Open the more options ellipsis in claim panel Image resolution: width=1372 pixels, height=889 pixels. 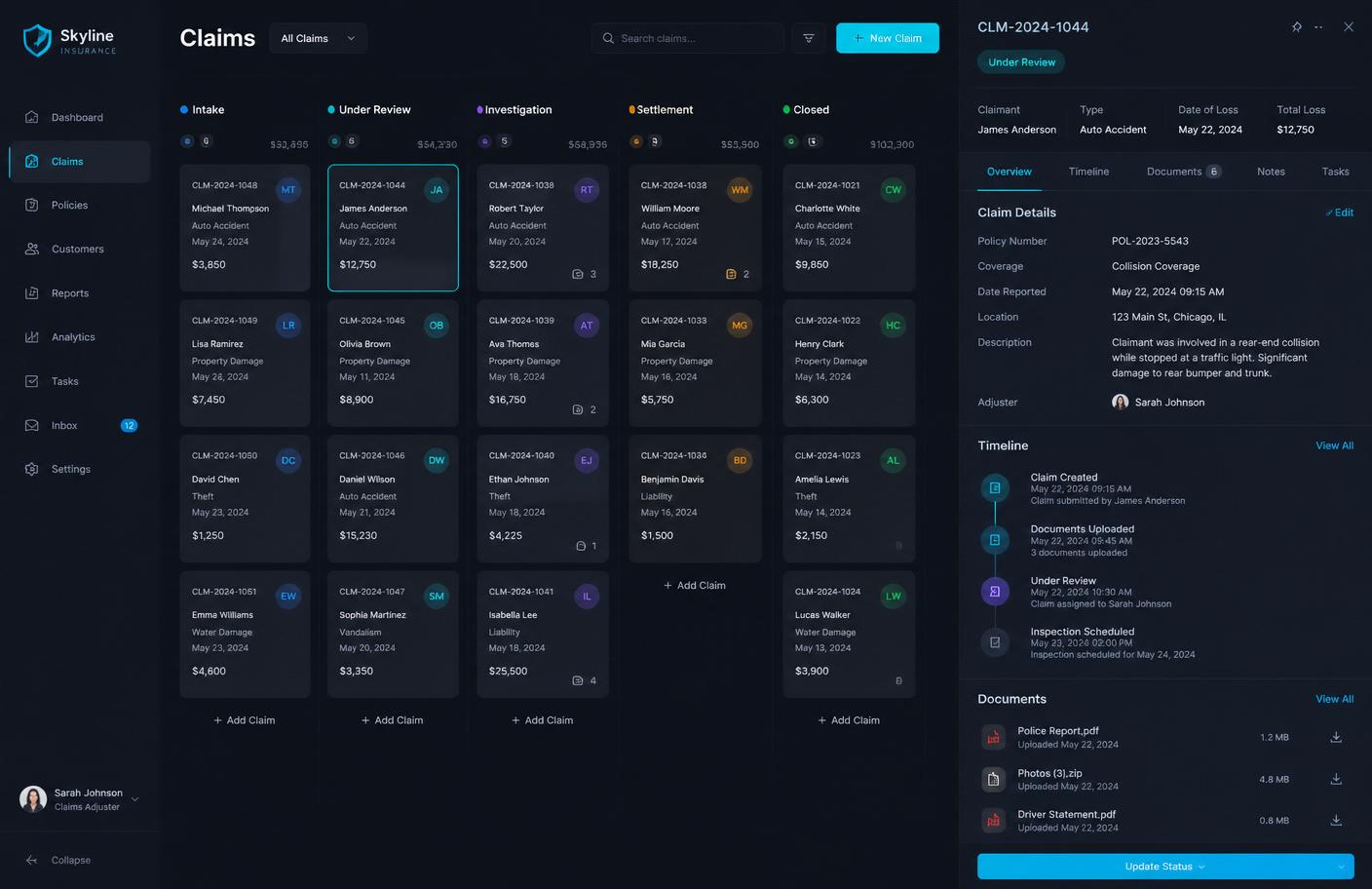tap(1318, 27)
